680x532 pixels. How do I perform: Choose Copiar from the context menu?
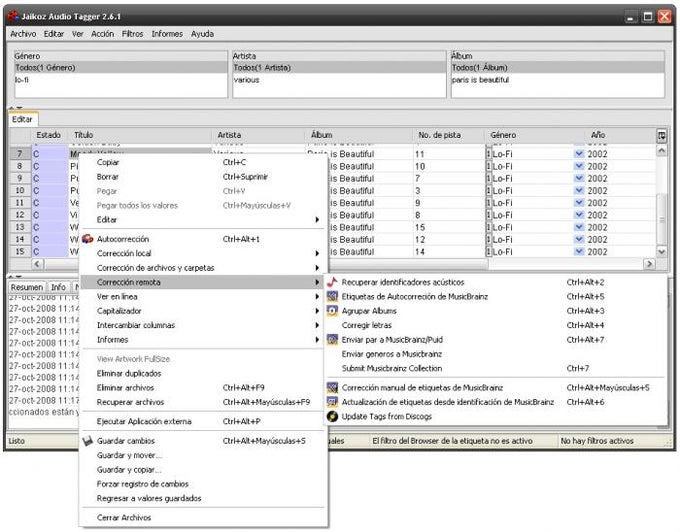203,162
